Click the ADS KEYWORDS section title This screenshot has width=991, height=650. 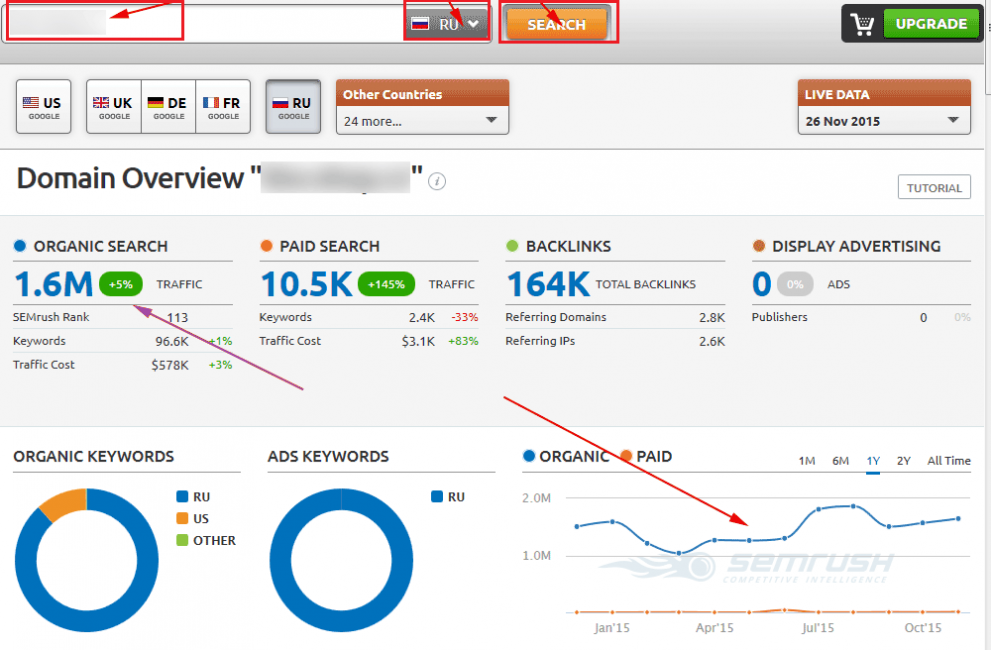[328, 457]
